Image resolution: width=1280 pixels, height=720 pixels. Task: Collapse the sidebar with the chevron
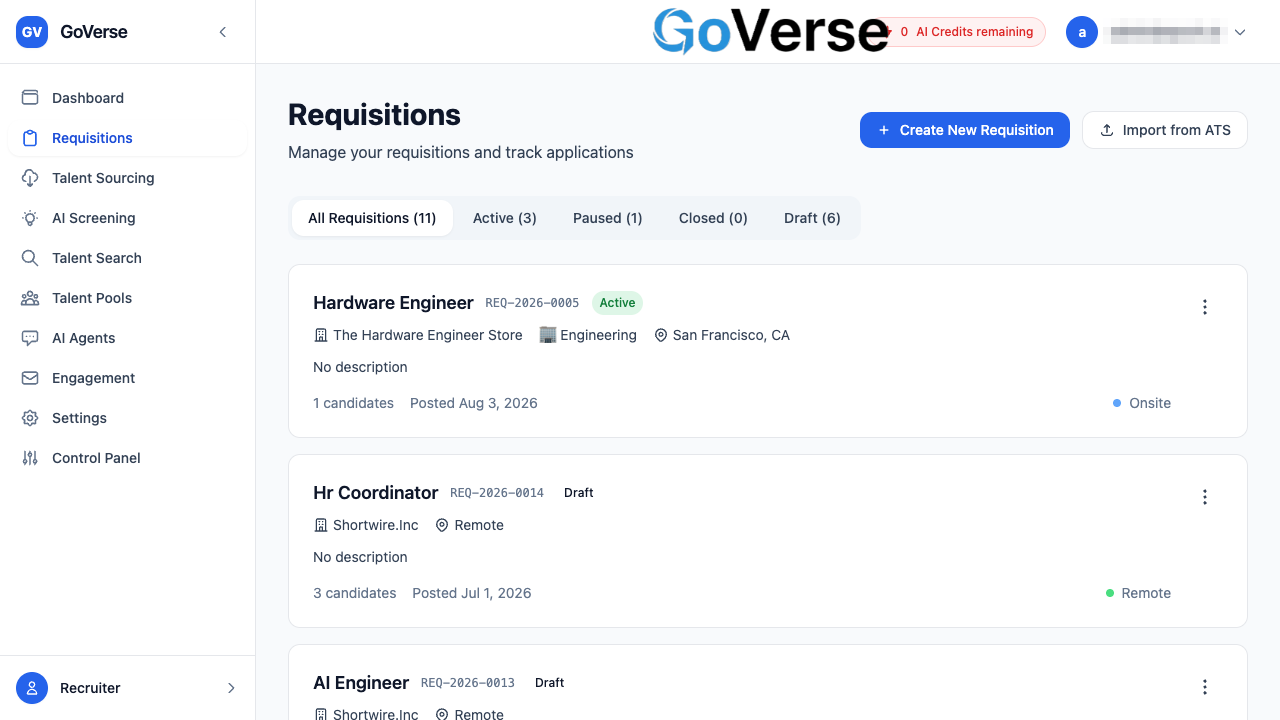[x=223, y=32]
